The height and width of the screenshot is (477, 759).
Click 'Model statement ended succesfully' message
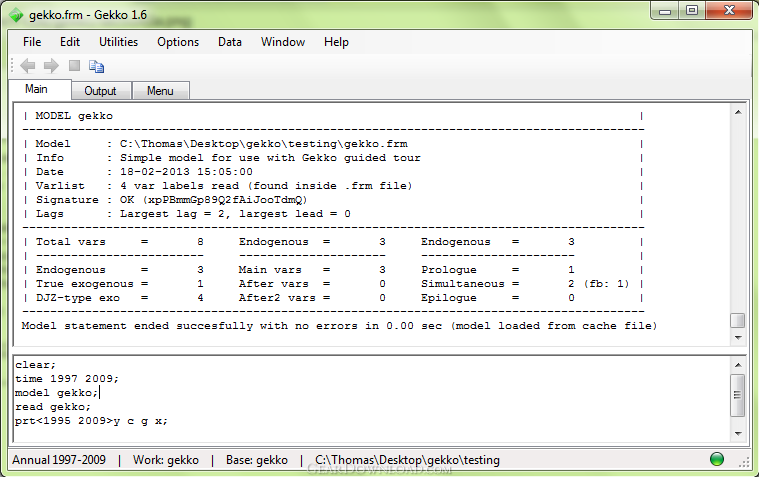(x=339, y=326)
